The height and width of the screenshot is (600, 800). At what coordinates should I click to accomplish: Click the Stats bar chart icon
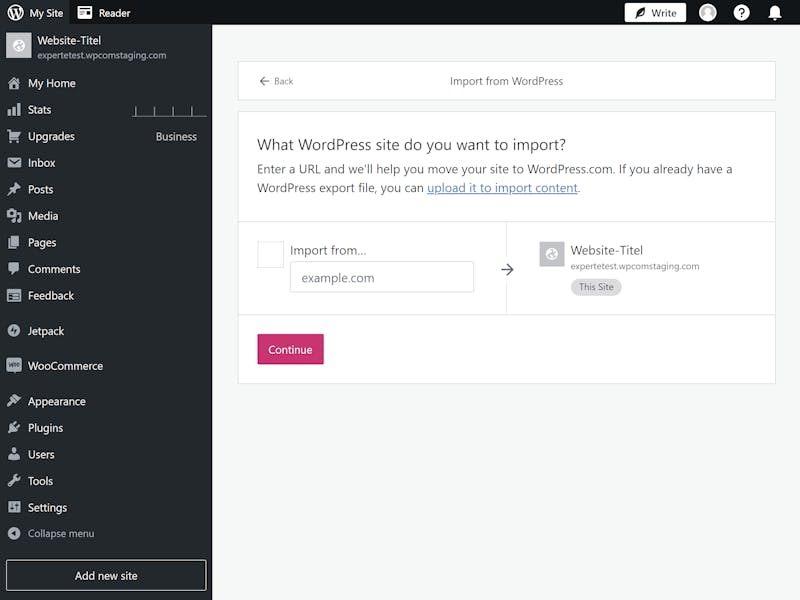[14, 110]
